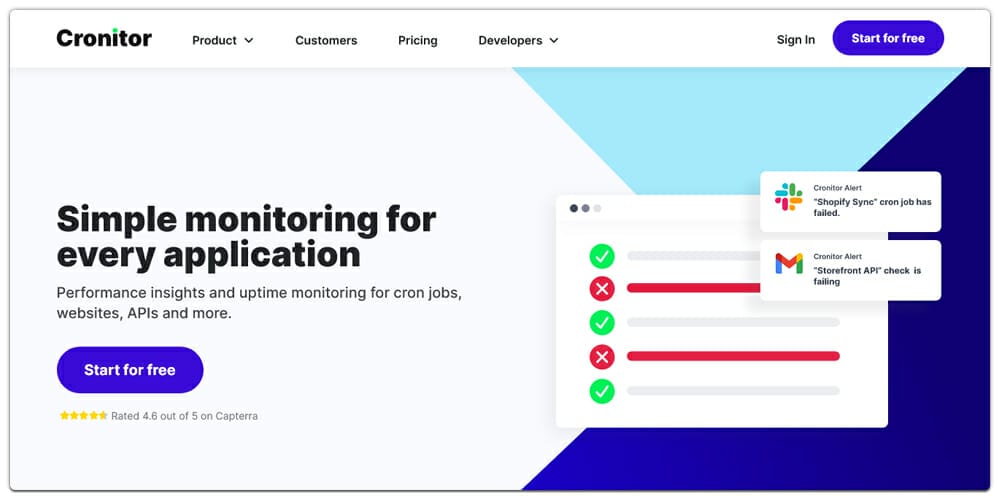Click the Slack icon in alert card

[x=788, y=197]
